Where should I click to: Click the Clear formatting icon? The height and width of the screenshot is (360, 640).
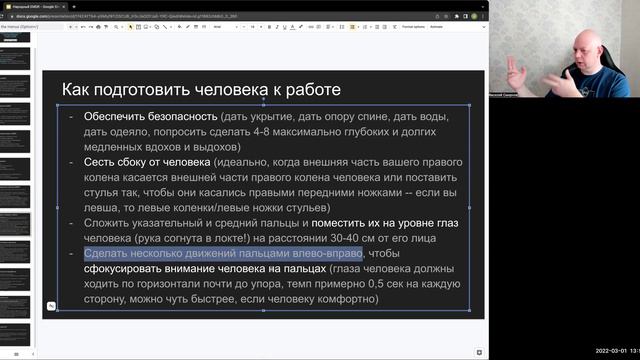[x=395, y=27]
